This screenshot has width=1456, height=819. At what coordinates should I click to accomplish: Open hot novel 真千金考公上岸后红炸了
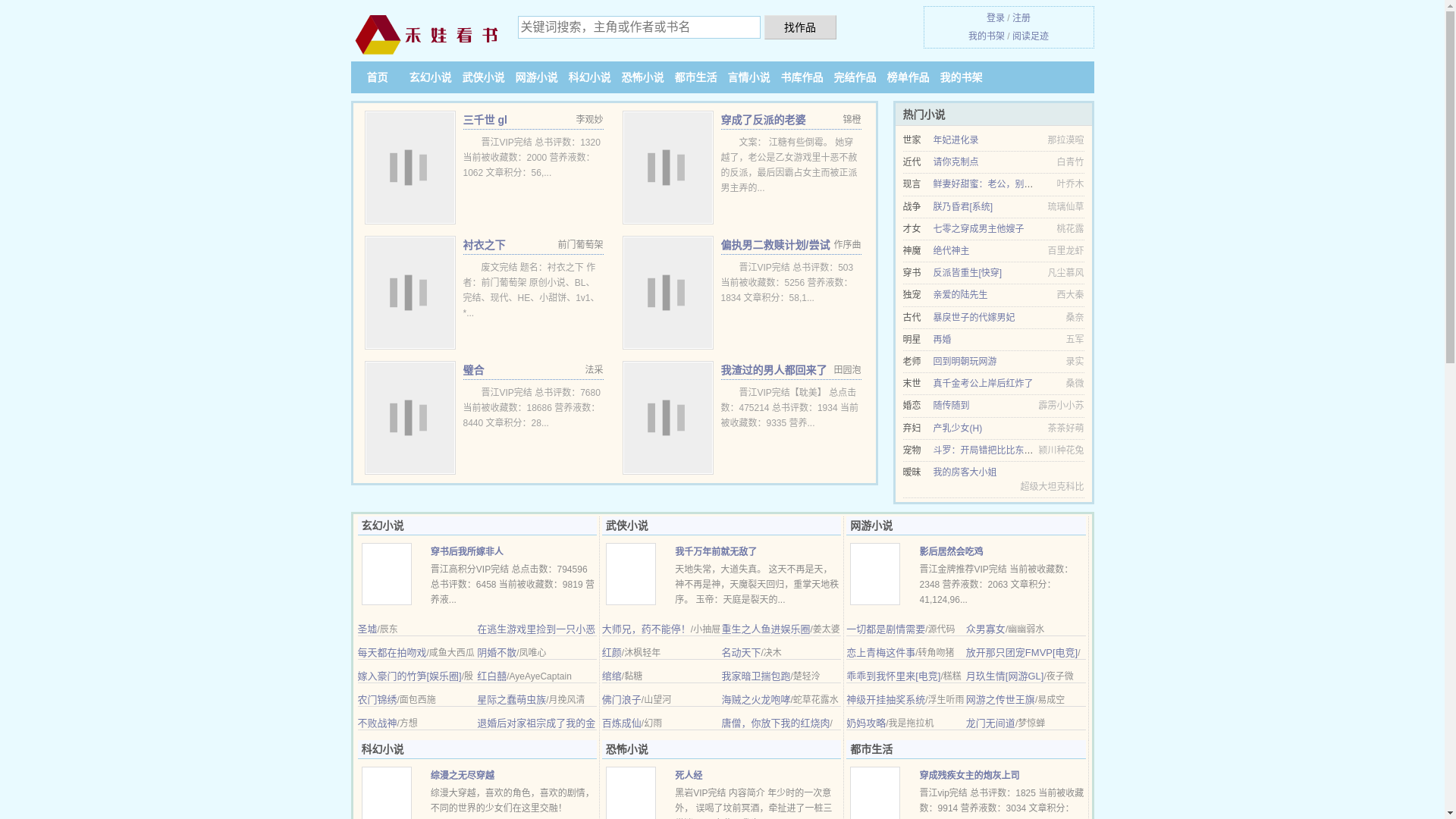[983, 383]
